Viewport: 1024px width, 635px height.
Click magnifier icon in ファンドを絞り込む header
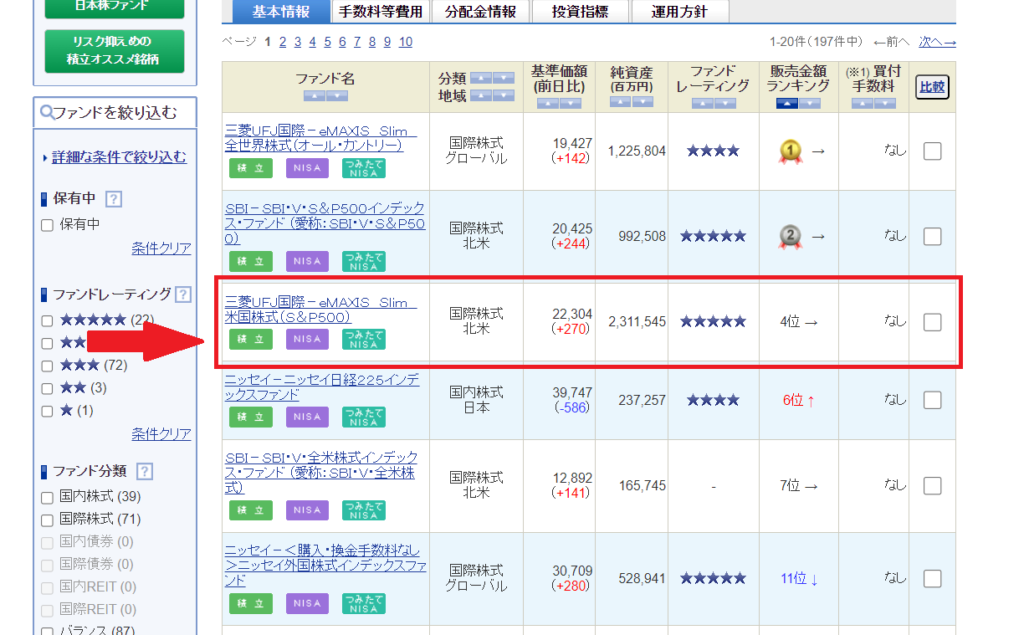point(46,112)
